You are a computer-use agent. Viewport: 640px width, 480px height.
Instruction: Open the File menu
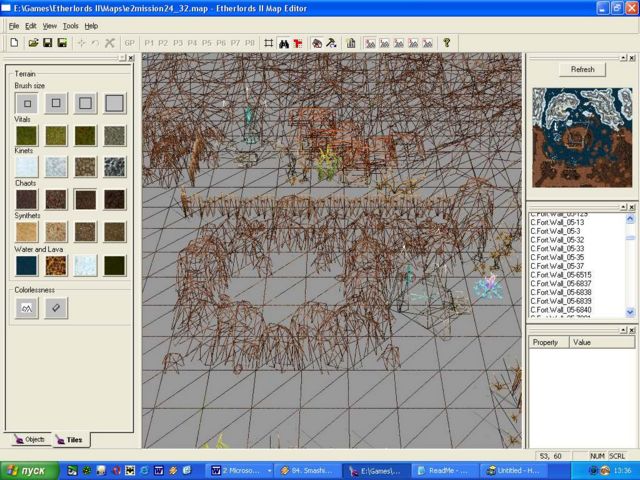click(x=14, y=26)
